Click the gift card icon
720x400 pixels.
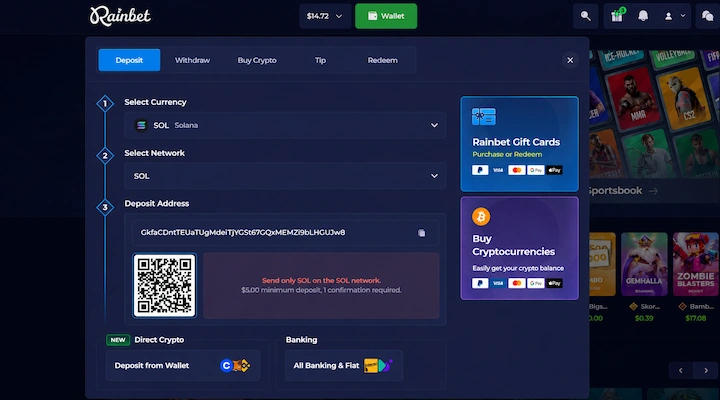[x=484, y=117]
